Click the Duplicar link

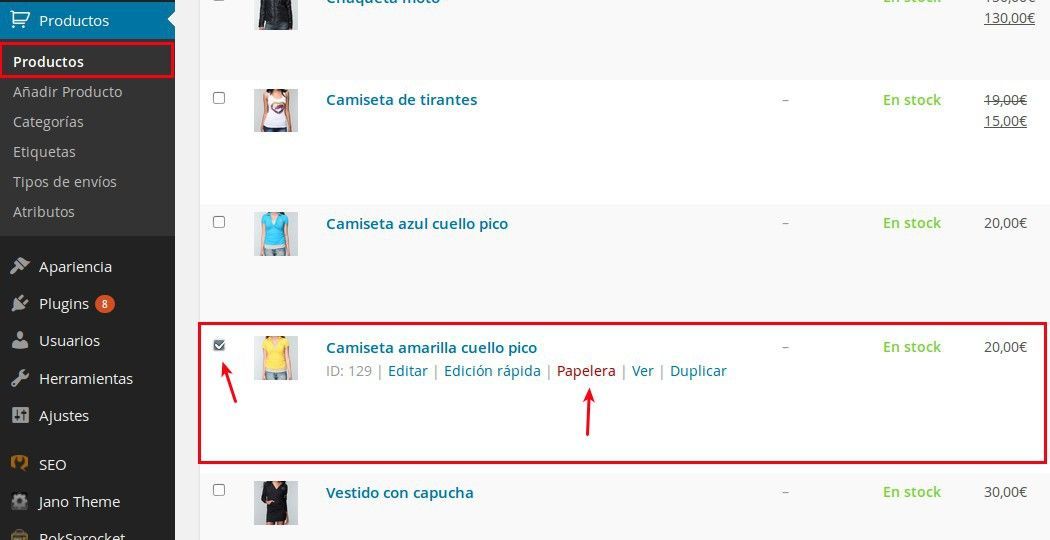point(698,371)
